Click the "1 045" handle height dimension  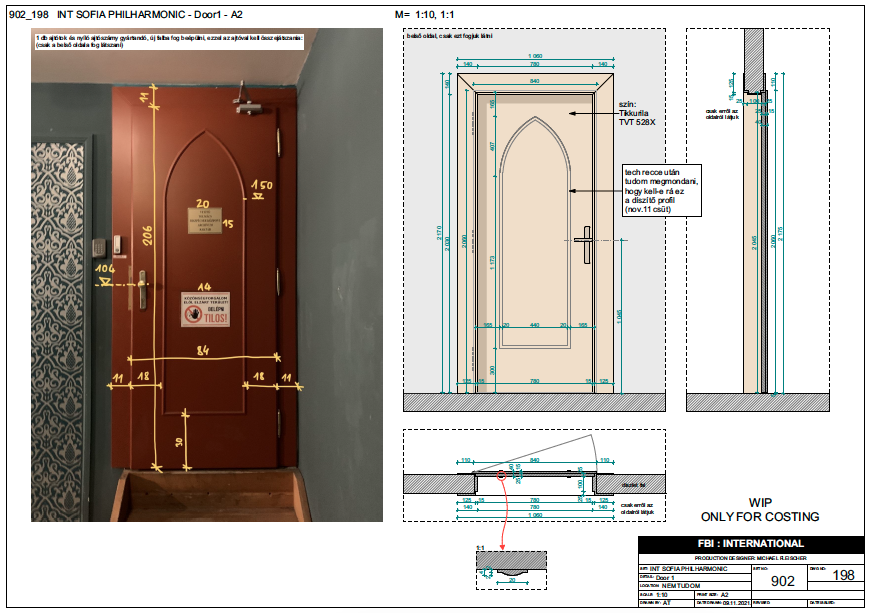coord(619,317)
